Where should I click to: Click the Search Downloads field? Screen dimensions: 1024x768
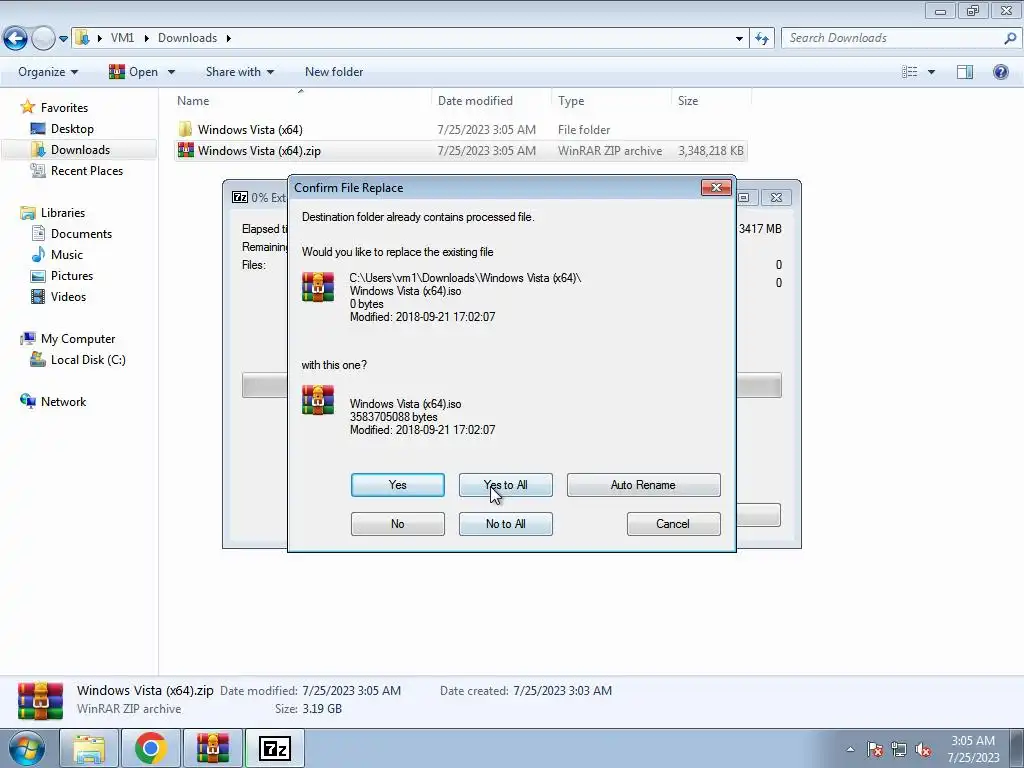click(x=892, y=38)
